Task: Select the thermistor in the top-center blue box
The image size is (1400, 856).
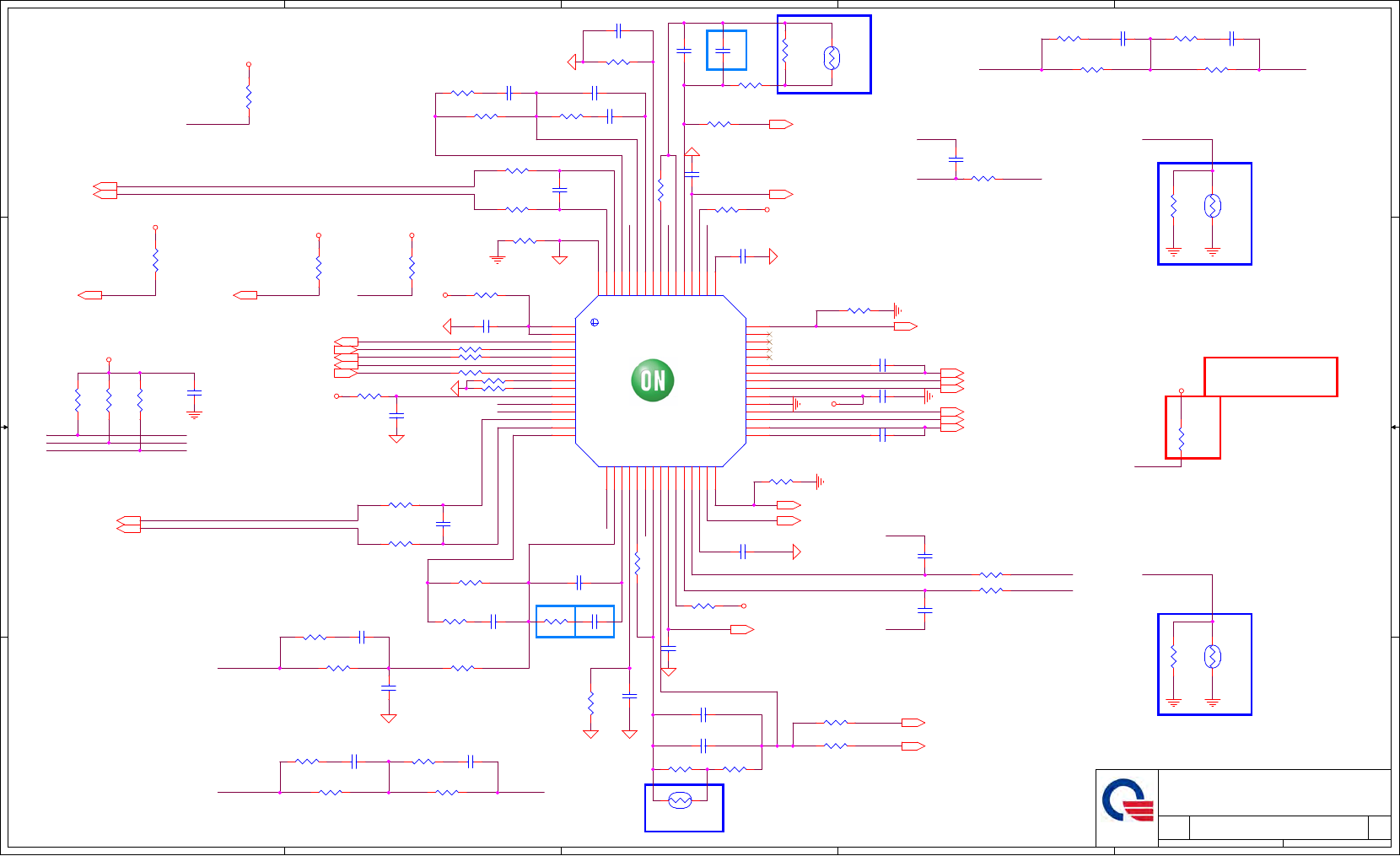Action: [832, 58]
